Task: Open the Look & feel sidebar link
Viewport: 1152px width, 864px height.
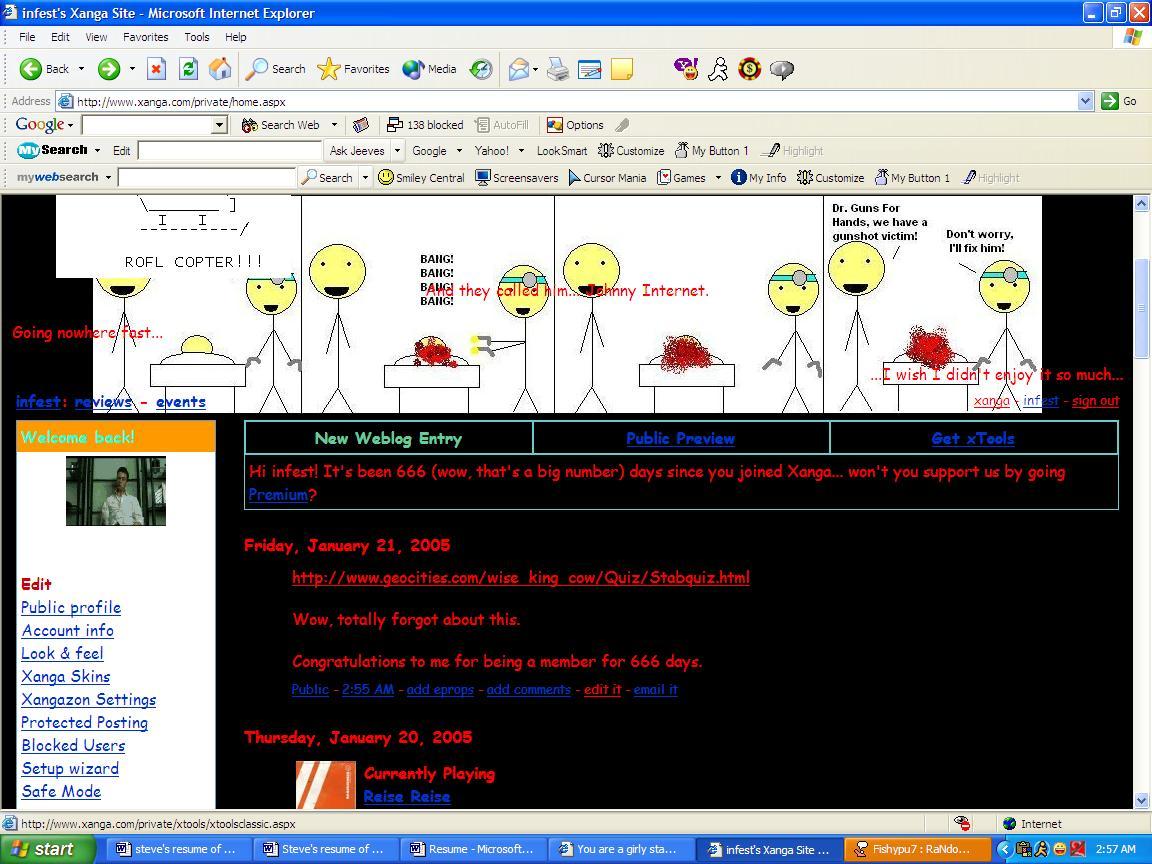Action: click(x=62, y=653)
